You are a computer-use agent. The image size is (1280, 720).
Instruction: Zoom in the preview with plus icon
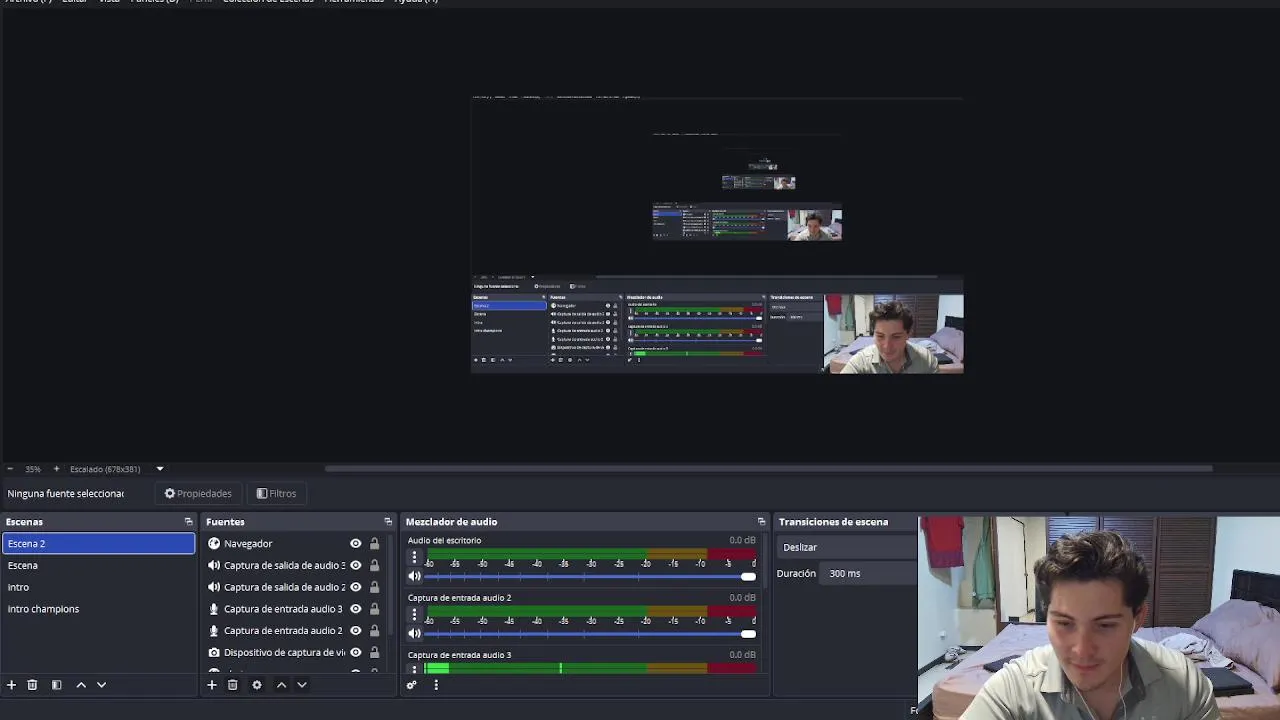pos(56,469)
